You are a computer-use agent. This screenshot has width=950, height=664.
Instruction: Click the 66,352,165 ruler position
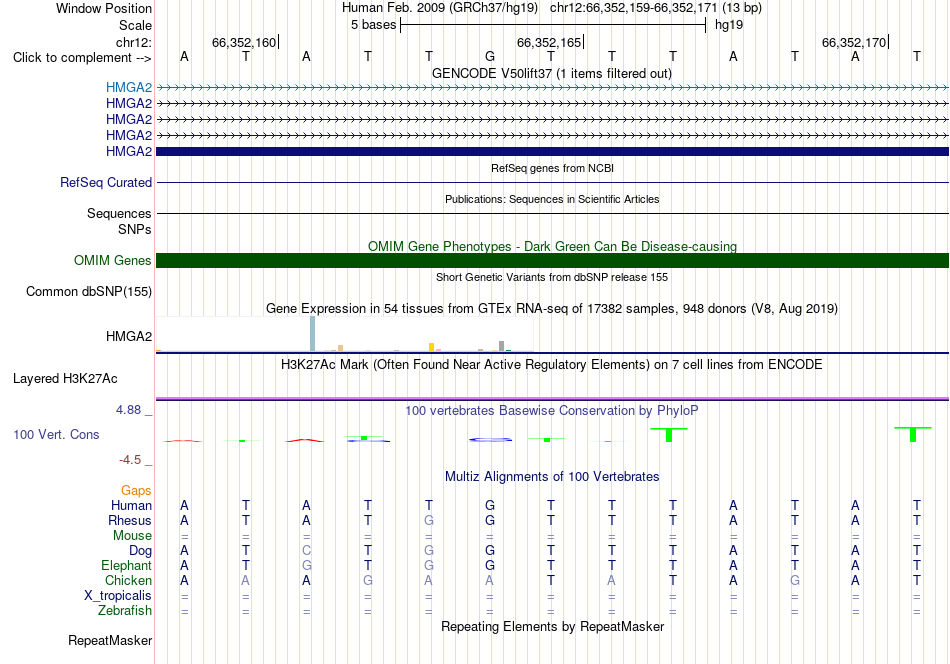(x=548, y=42)
